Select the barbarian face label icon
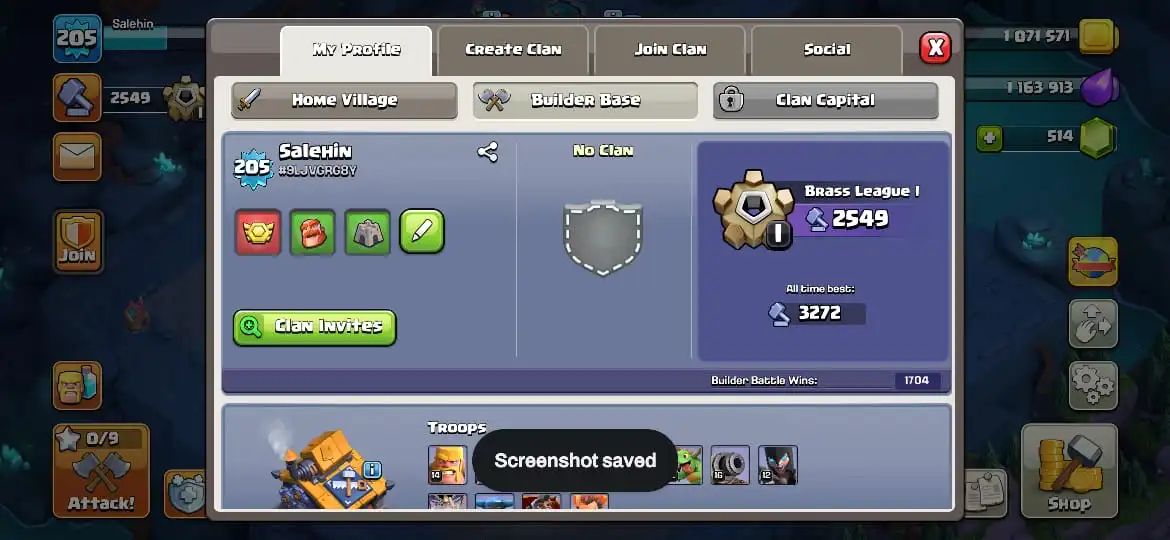This screenshot has height=540, width=1170. [x=312, y=232]
